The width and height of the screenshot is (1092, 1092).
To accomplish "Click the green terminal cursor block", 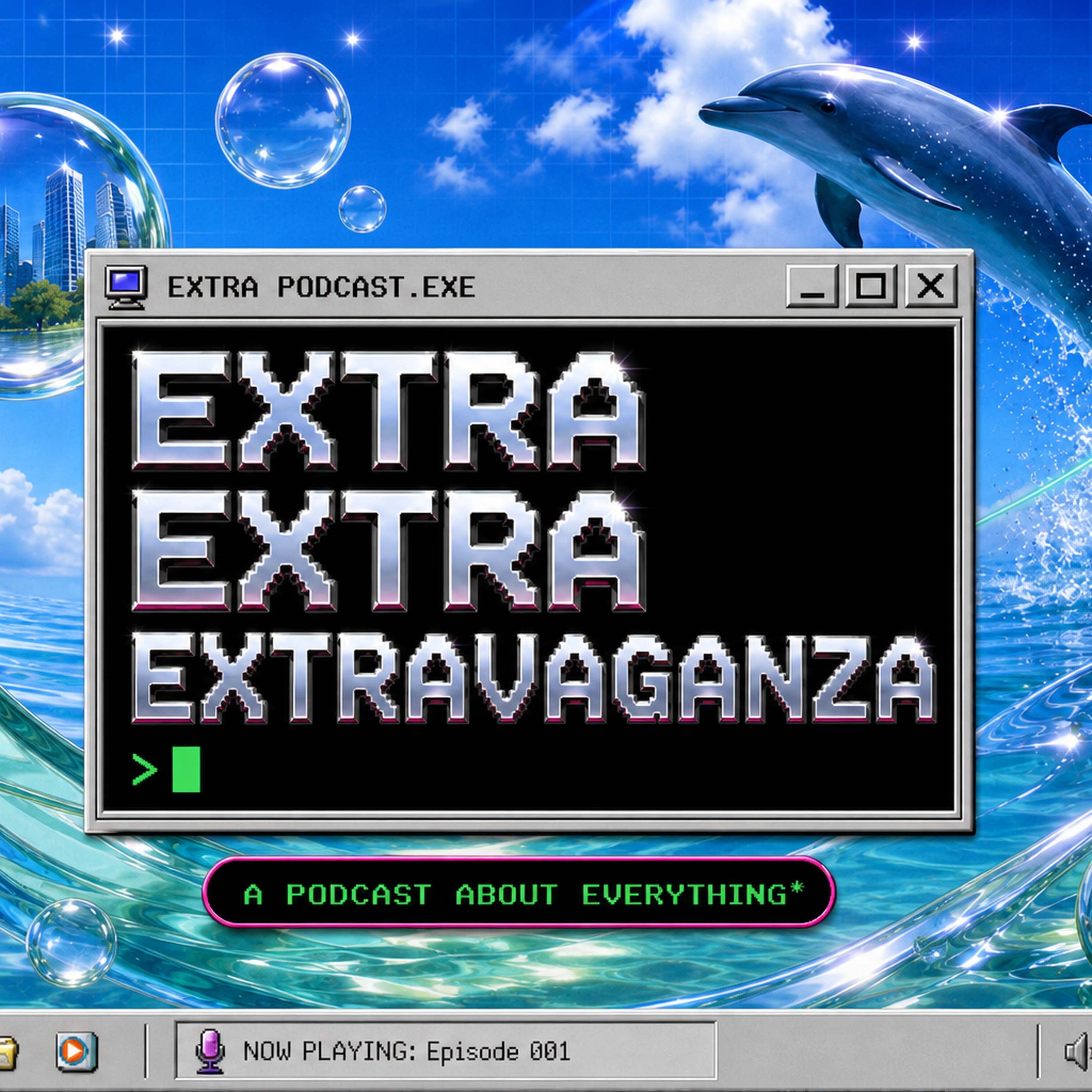I will coord(186,769).
